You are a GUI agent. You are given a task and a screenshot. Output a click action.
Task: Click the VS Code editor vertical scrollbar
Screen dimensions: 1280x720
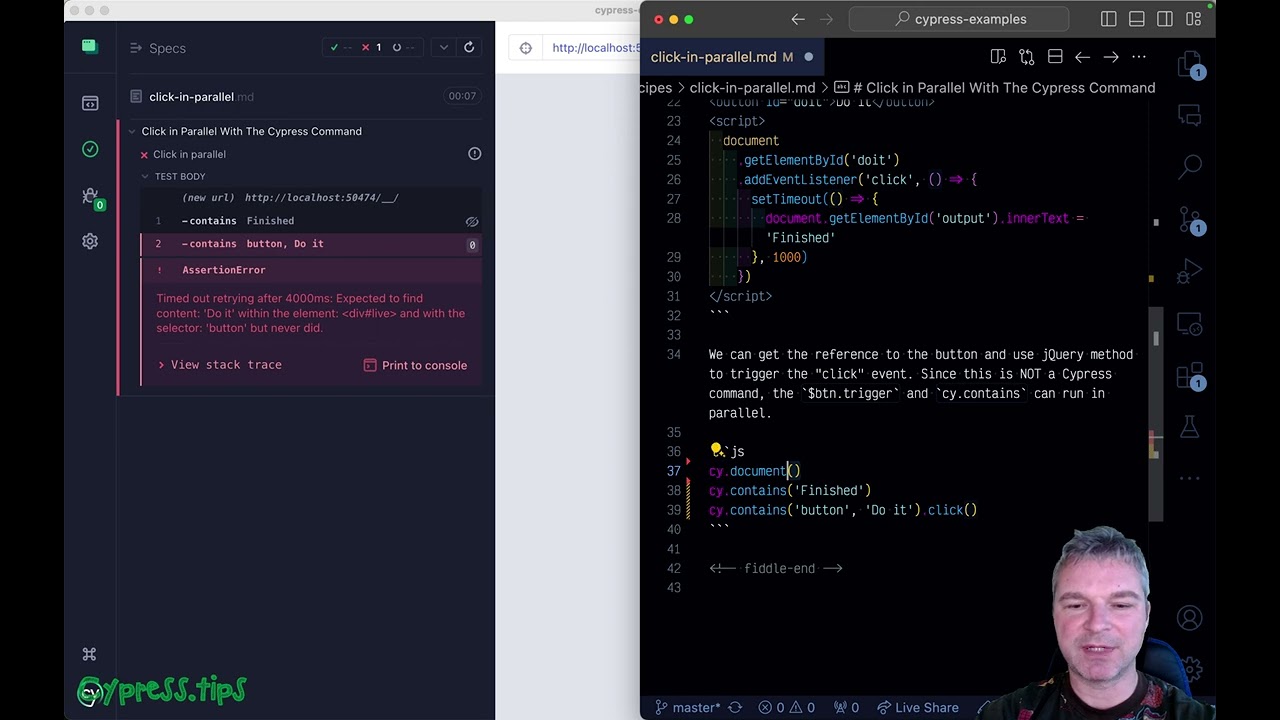click(x=1155, y=413)
